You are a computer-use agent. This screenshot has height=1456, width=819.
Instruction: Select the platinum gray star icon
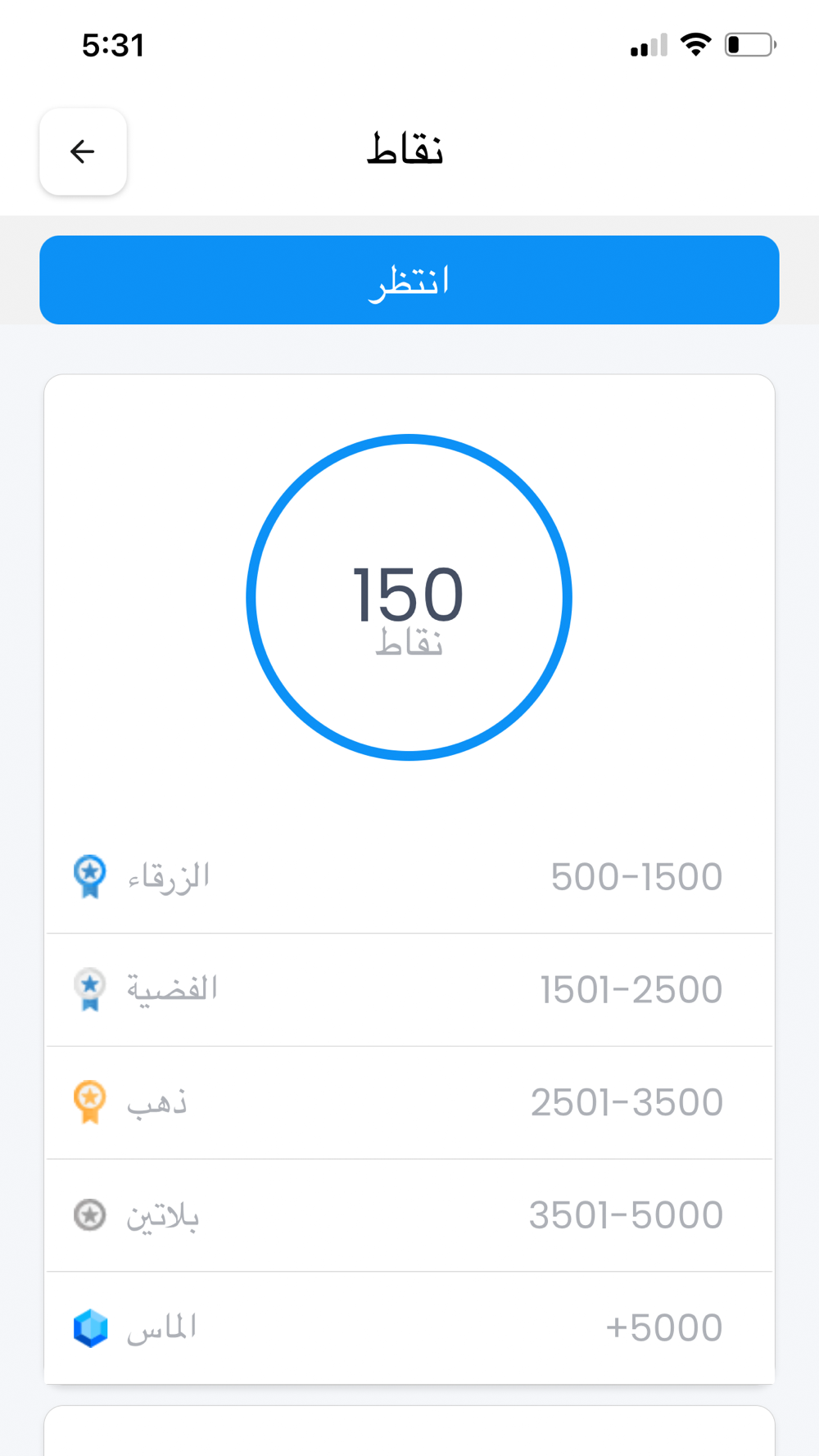coord(90,1214)
